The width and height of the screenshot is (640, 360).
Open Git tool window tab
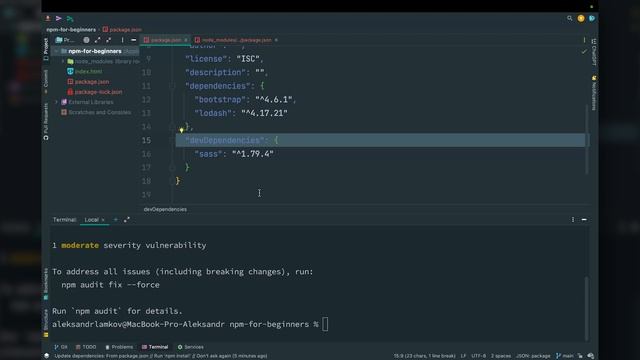point(61,347)
